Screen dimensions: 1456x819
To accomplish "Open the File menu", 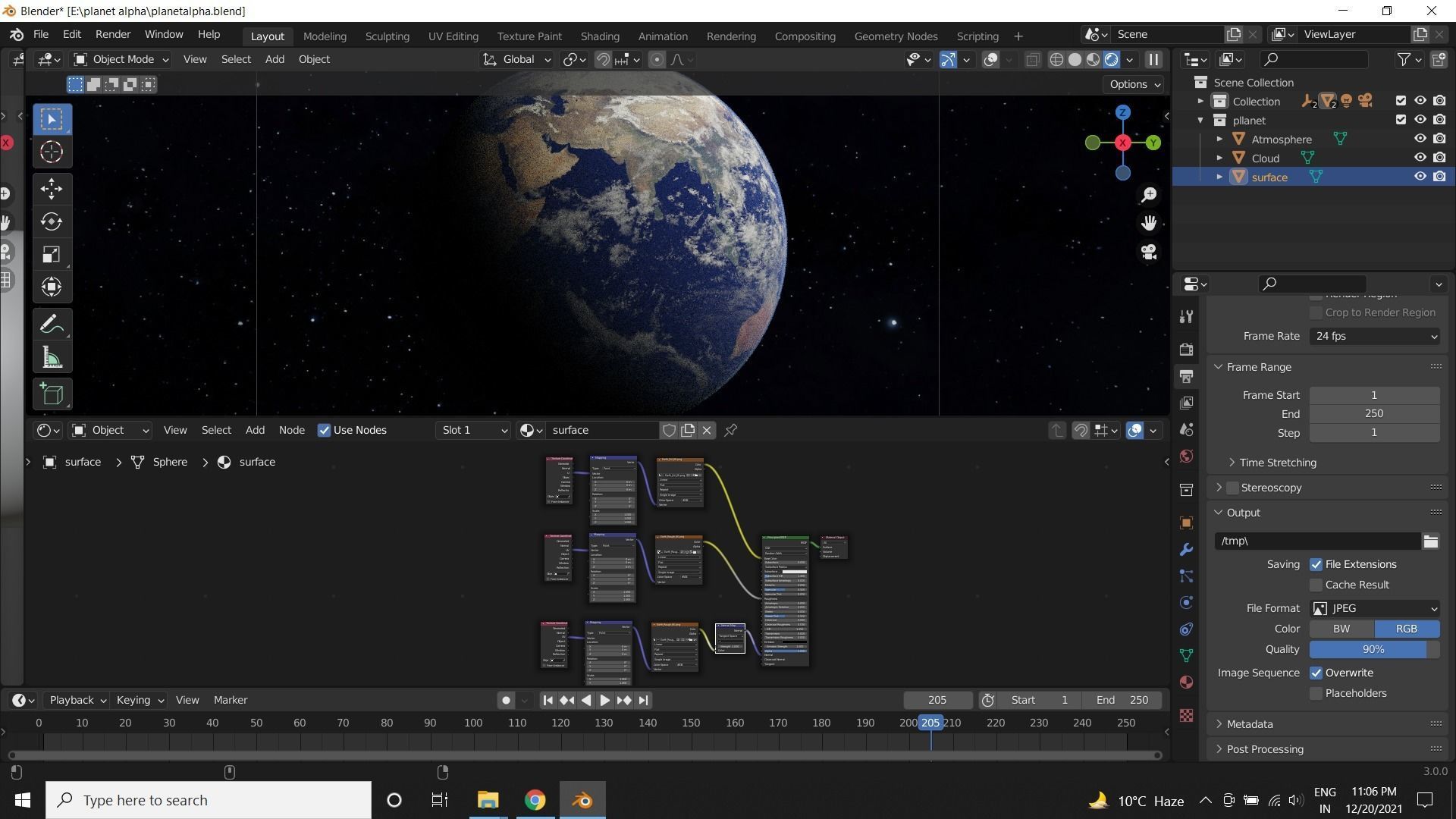I will [x=41, y=35].
